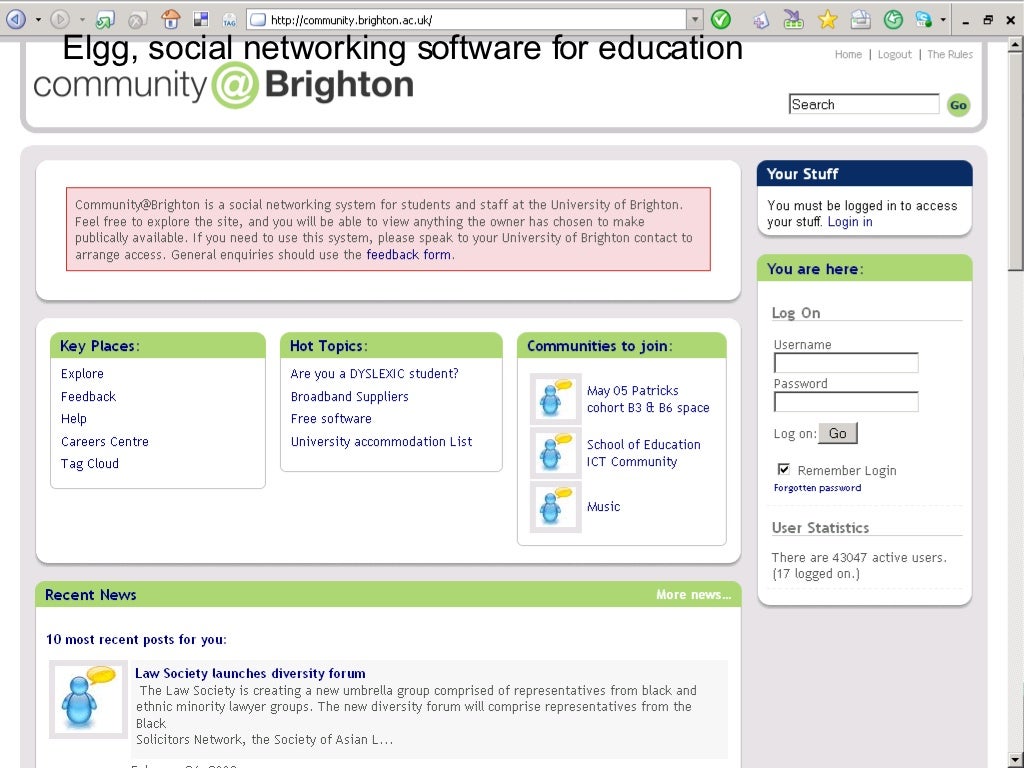Click the purple plus add-page toolbar icon
Viewport: 1024px width, 768px height.
(x=761, y=20)
